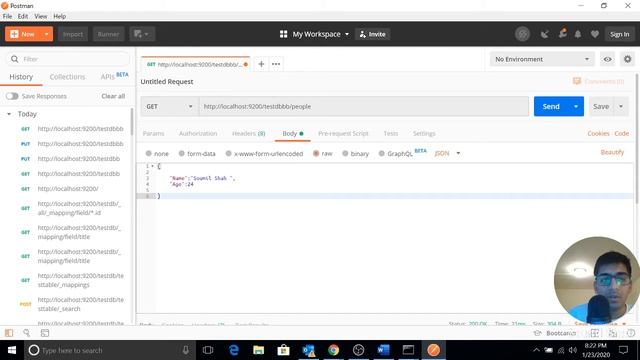Open the No Environment dropdown

pyautogui.click(x=542, y=59)
